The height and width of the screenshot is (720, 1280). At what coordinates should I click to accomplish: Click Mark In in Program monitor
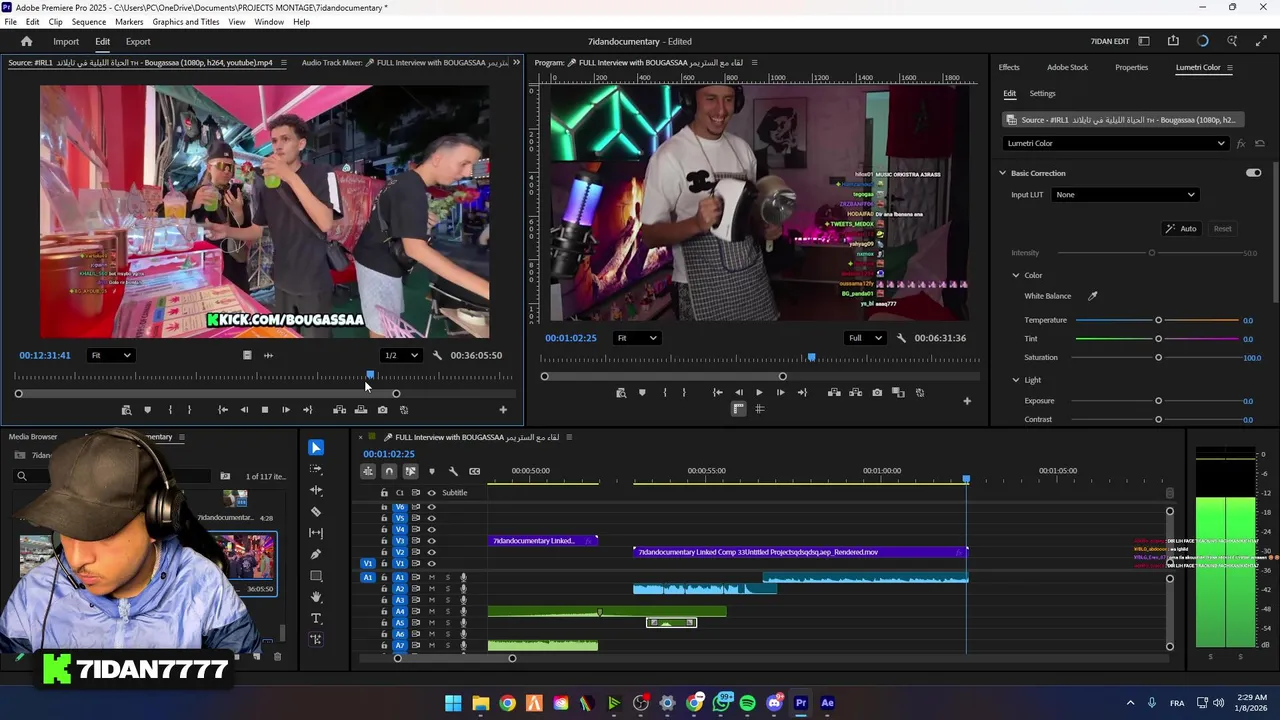coord(665,393)
